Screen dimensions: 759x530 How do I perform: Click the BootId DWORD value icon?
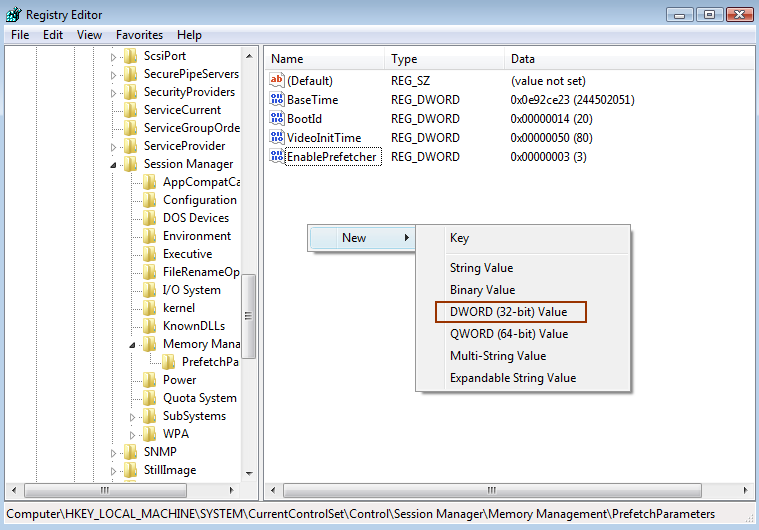277,118
